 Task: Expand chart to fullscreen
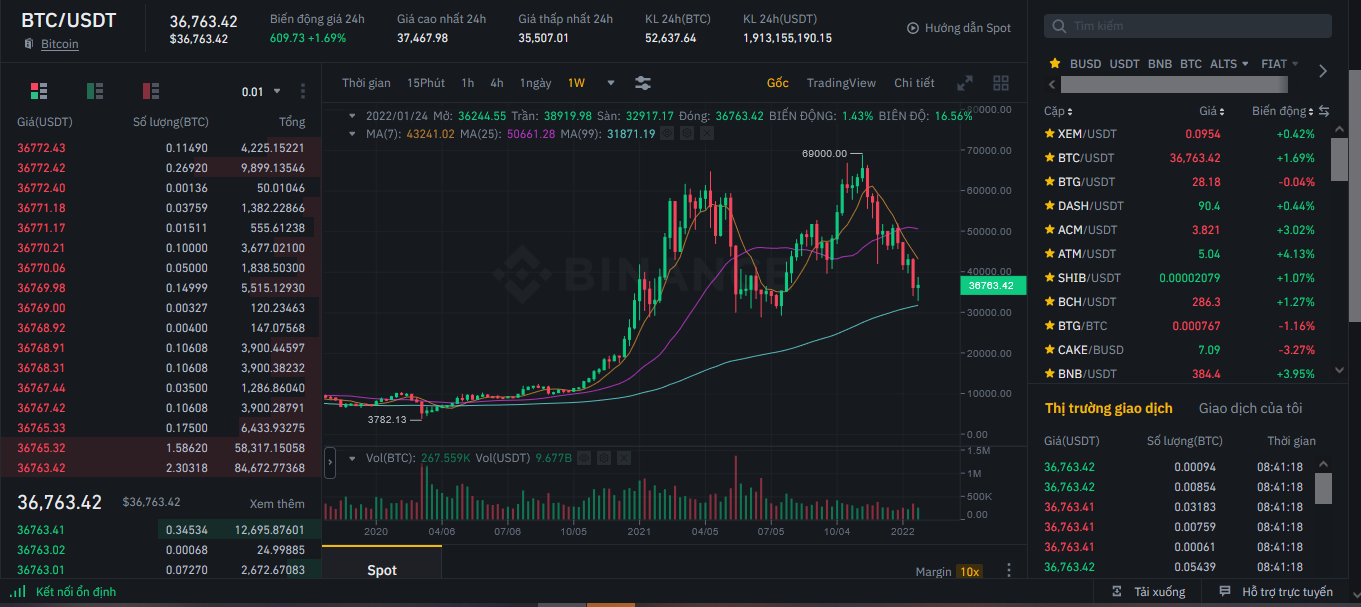[x=965, y=83]
